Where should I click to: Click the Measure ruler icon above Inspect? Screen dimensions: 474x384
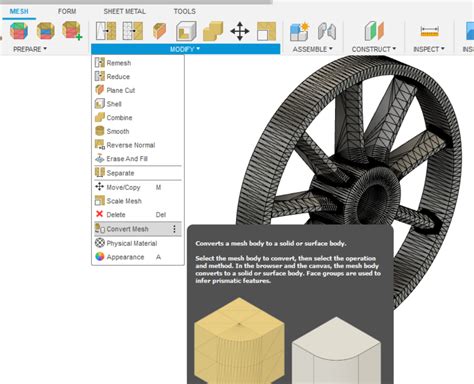pos(429,31)
